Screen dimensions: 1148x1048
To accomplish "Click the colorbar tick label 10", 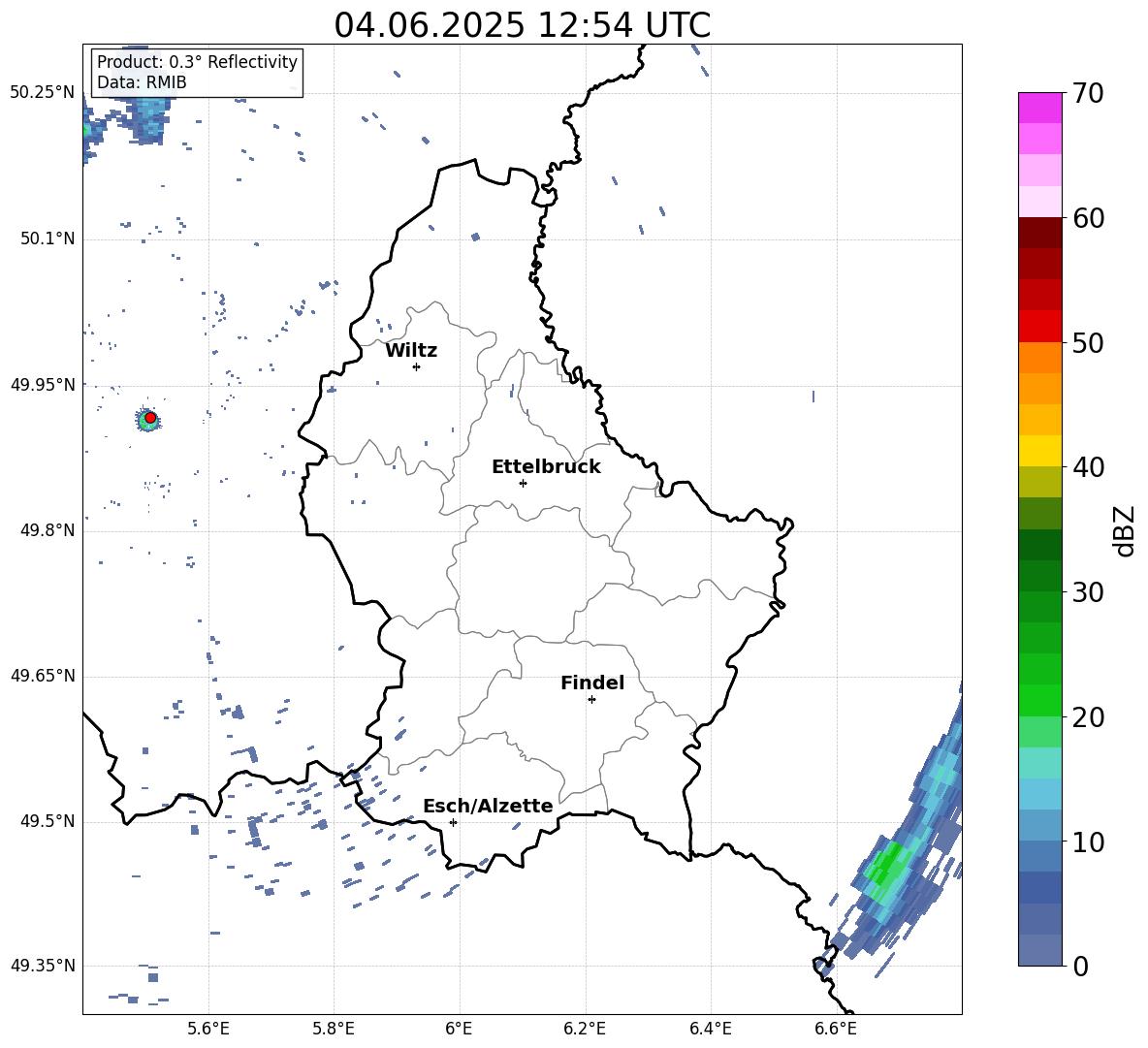I will (1089, 842).
